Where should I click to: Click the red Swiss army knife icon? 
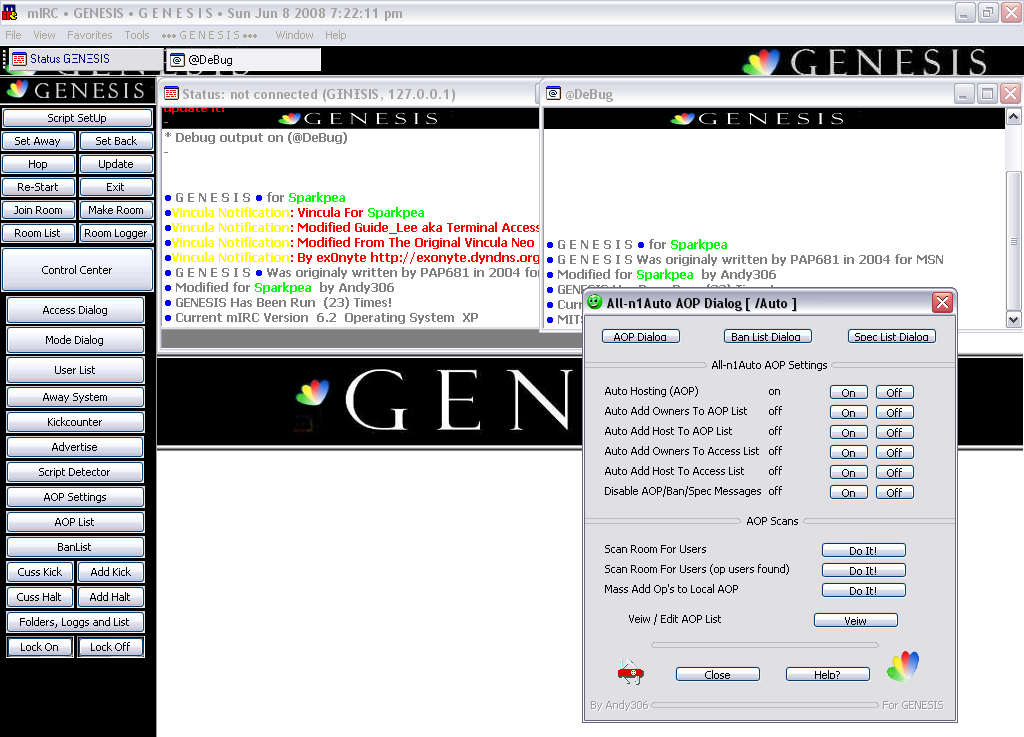click(630, 672)
